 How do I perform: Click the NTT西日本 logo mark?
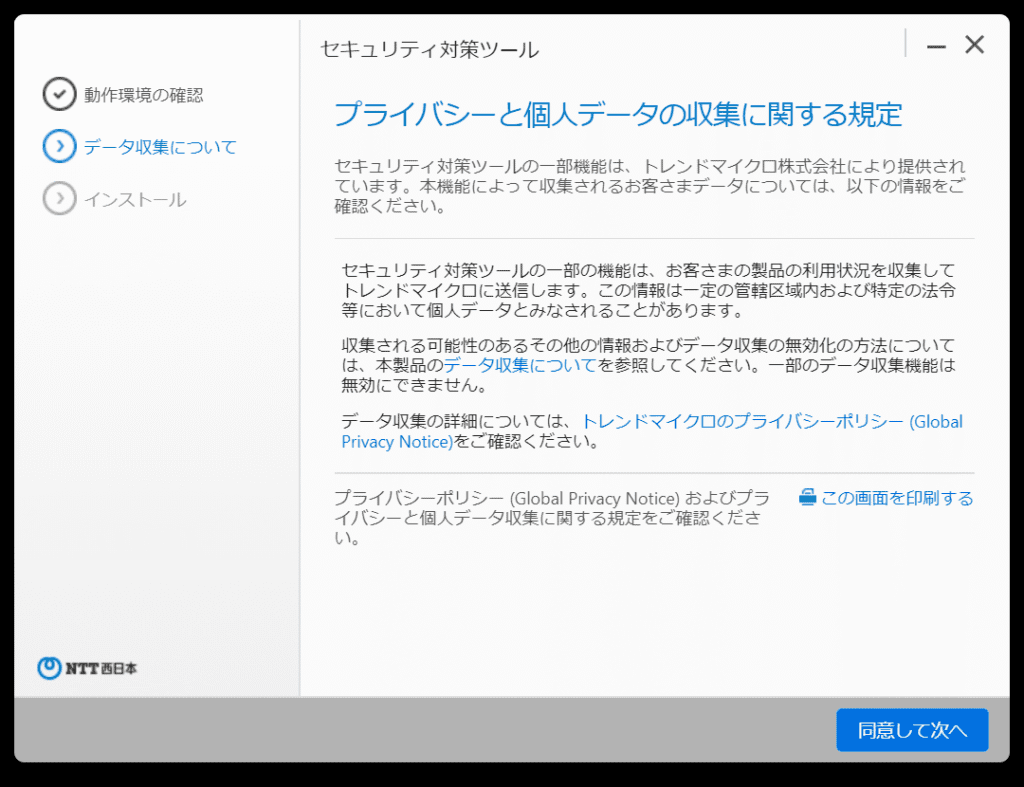pos(49,668)
